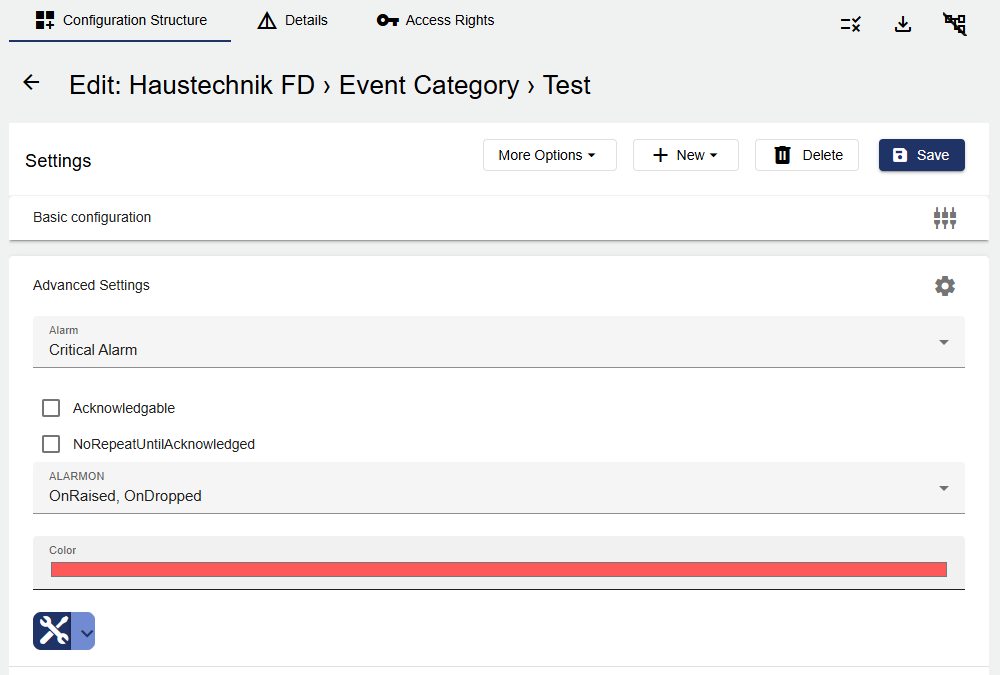Open the Alarm dropdown showing Critical Alarm
The image size is (1000, 675).
(498, 342)
